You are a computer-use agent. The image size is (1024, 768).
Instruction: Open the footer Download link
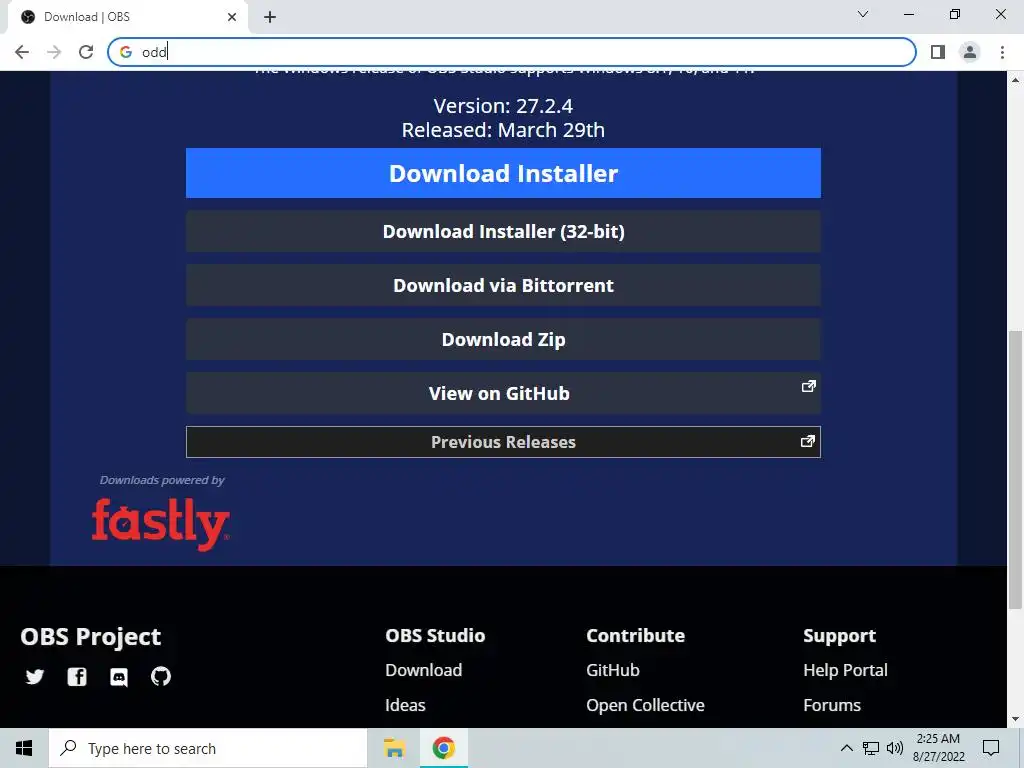(x=424, y=670)
